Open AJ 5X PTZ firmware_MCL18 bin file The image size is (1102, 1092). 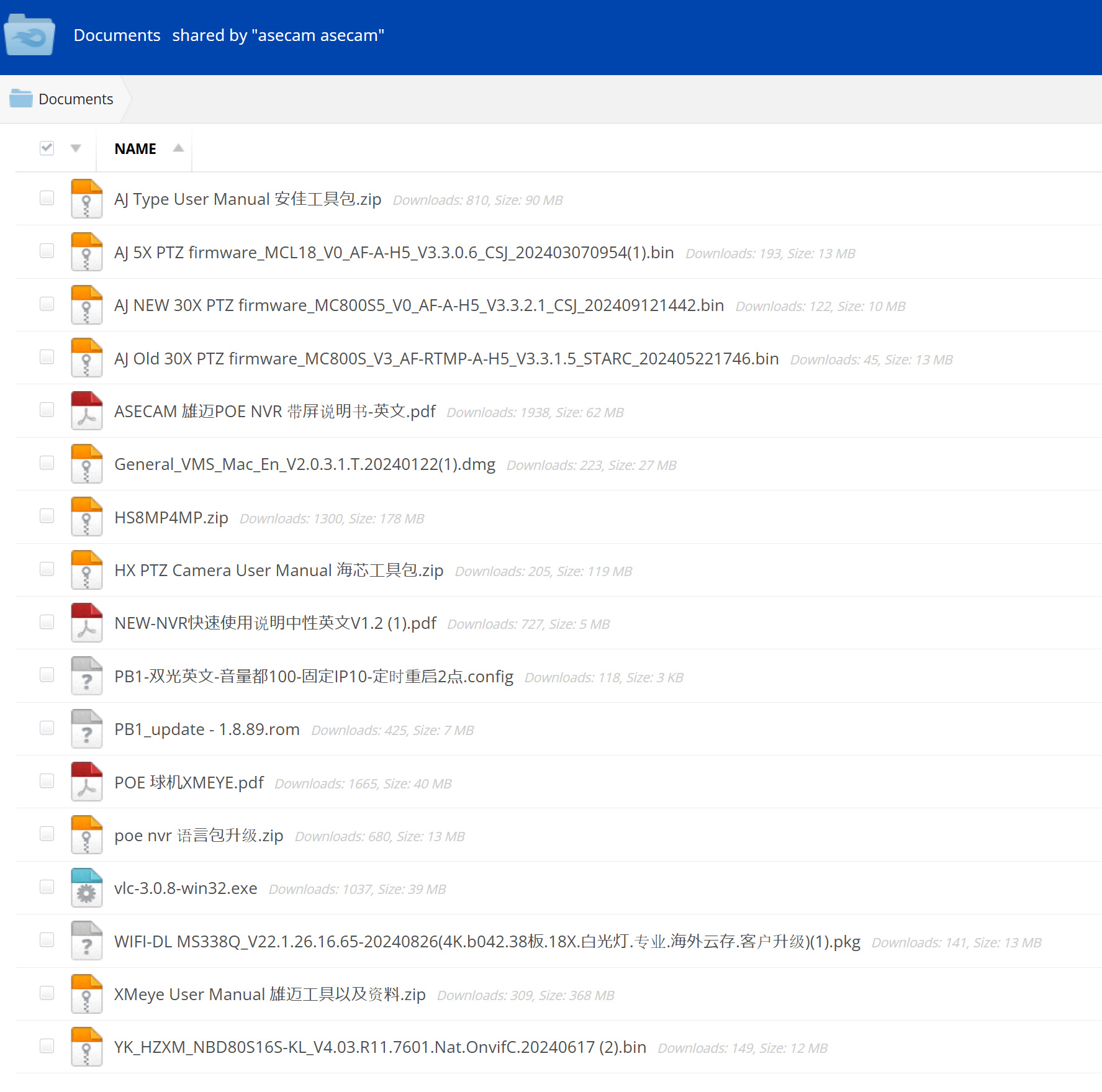click(394, 253)
